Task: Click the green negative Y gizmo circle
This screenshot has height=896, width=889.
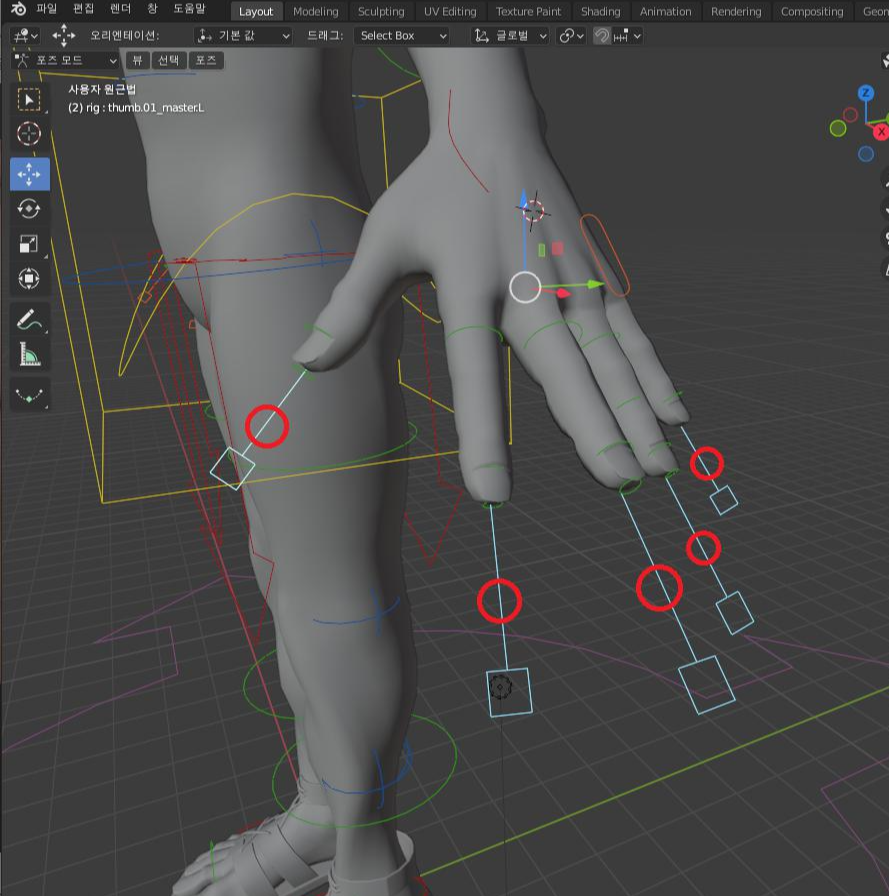Action: pos(838,129)
